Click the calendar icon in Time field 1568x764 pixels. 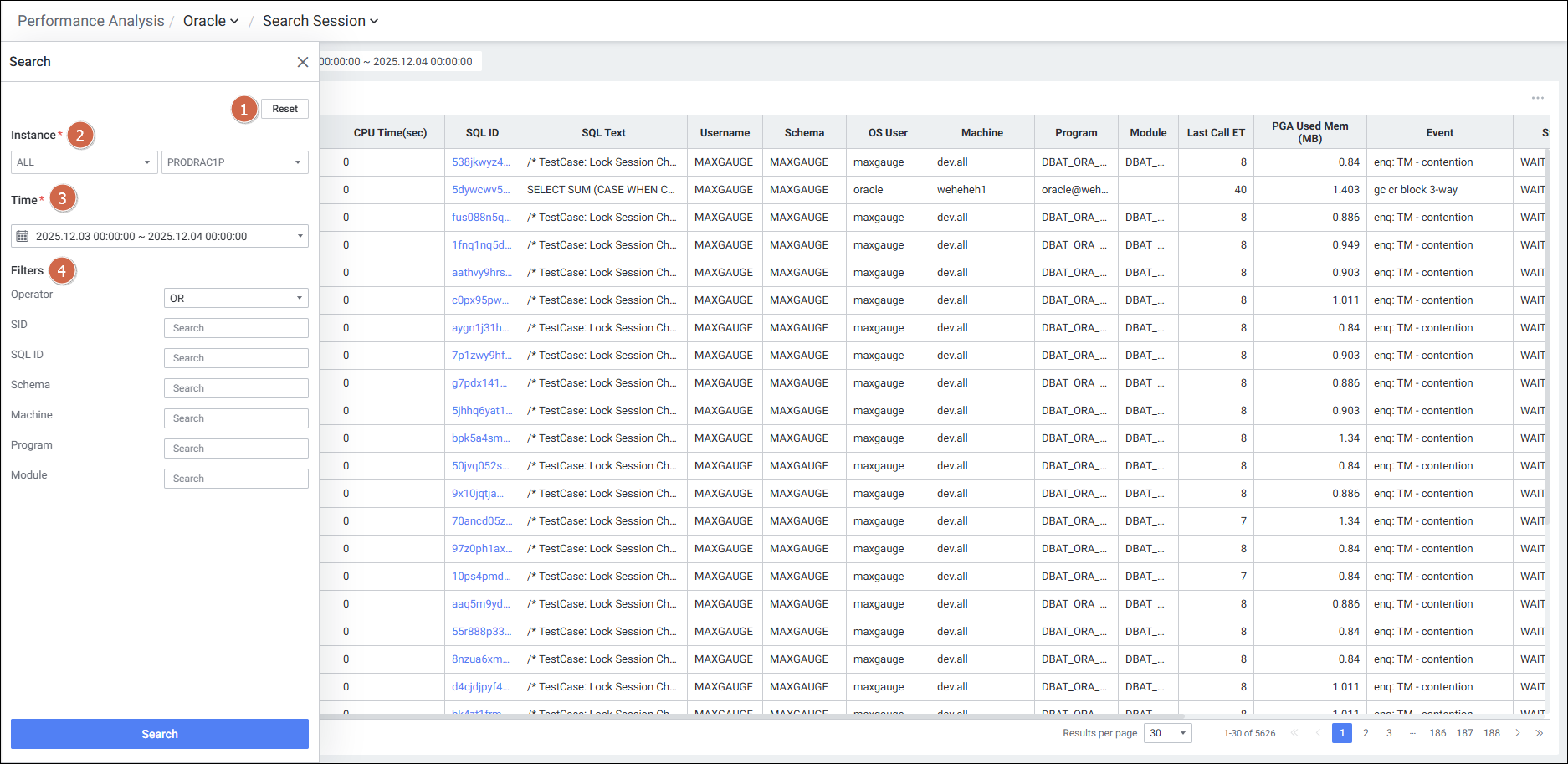coord(23,237)
